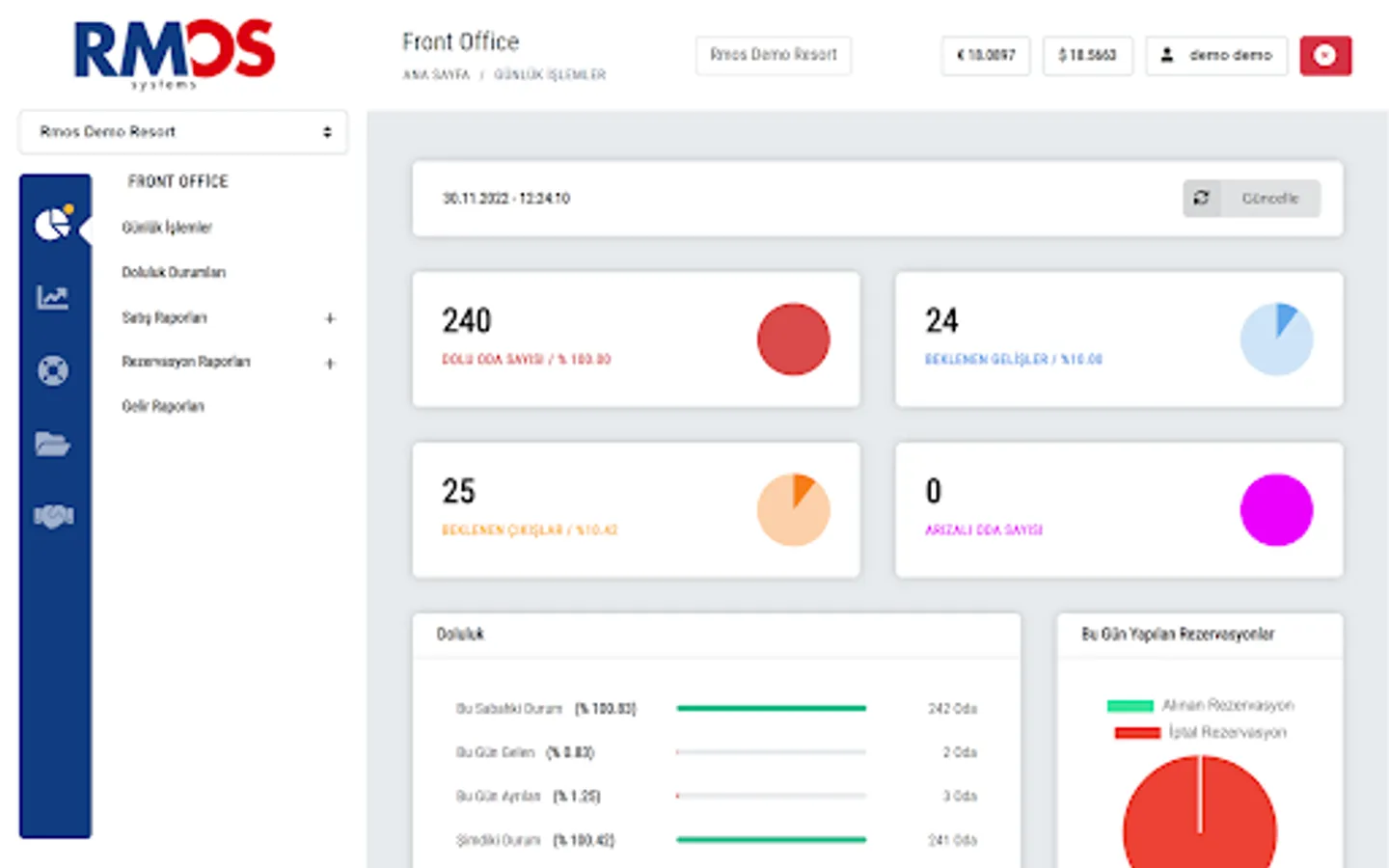Image resolution: width=1389 pixels, height=868 pixels.
Task: Click the line graph reports sidebar icon
Action: click(53, 297)
